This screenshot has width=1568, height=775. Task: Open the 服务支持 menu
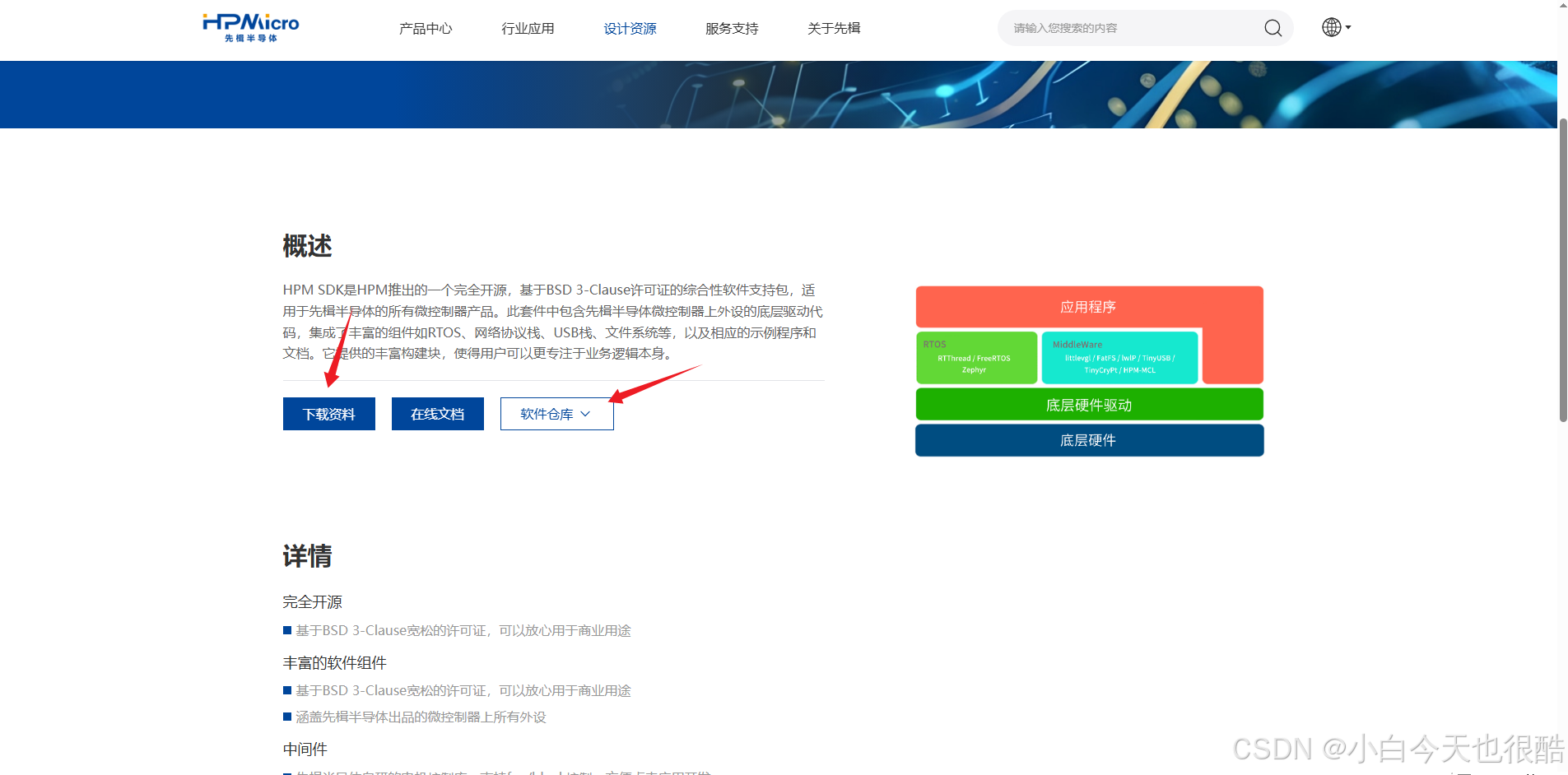[732, 28]
